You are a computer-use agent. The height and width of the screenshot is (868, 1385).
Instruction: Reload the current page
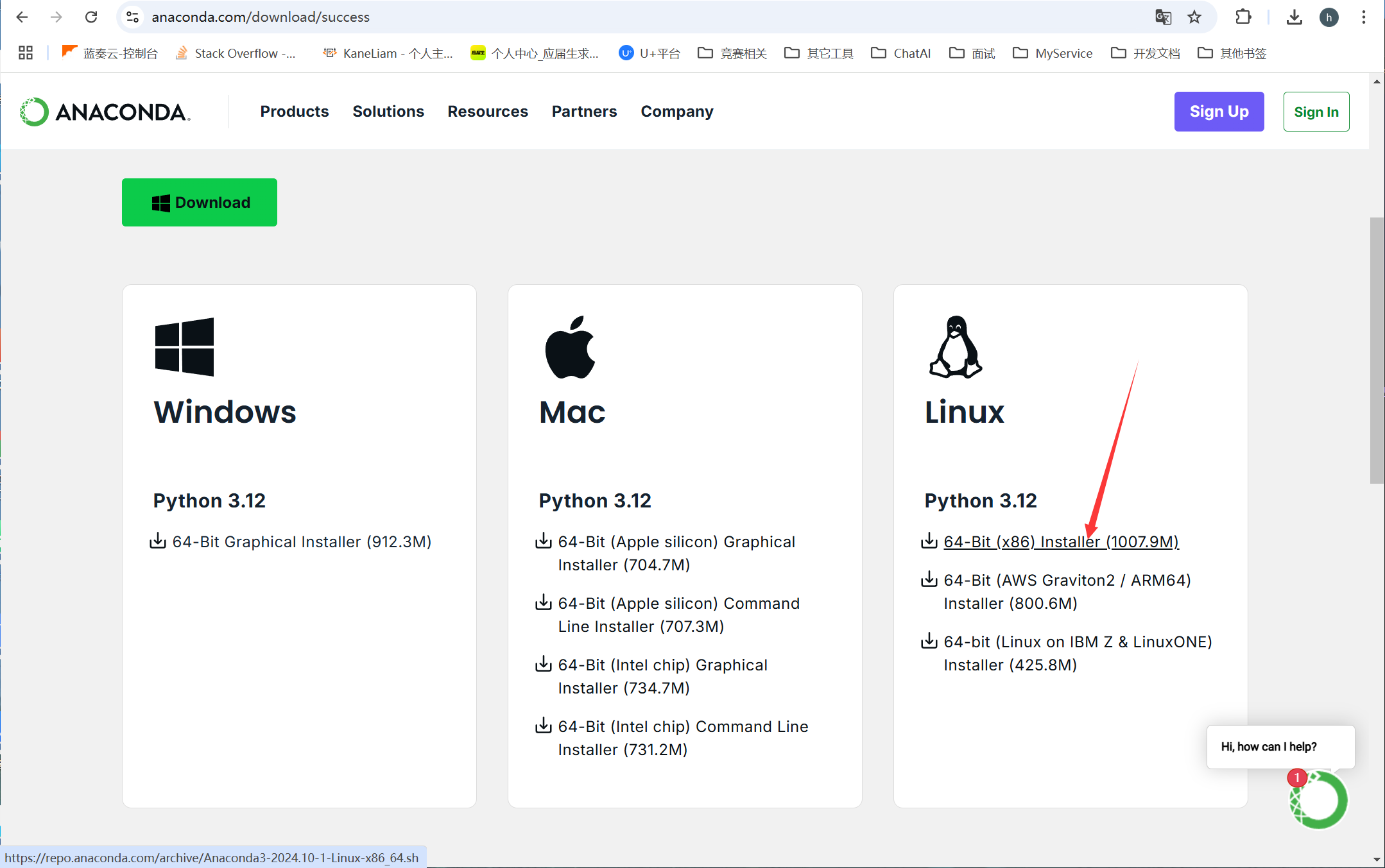click(91, 17)
